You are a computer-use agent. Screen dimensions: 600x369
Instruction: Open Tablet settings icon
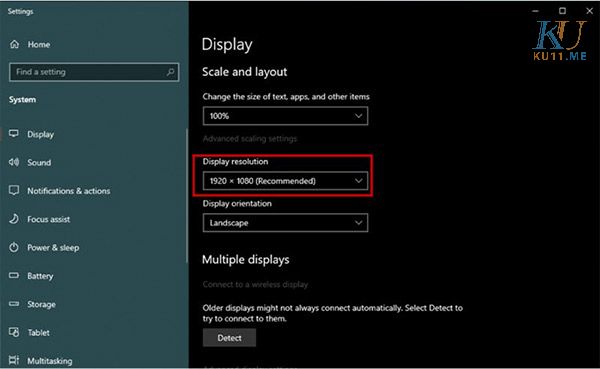(x=14, y=332)
